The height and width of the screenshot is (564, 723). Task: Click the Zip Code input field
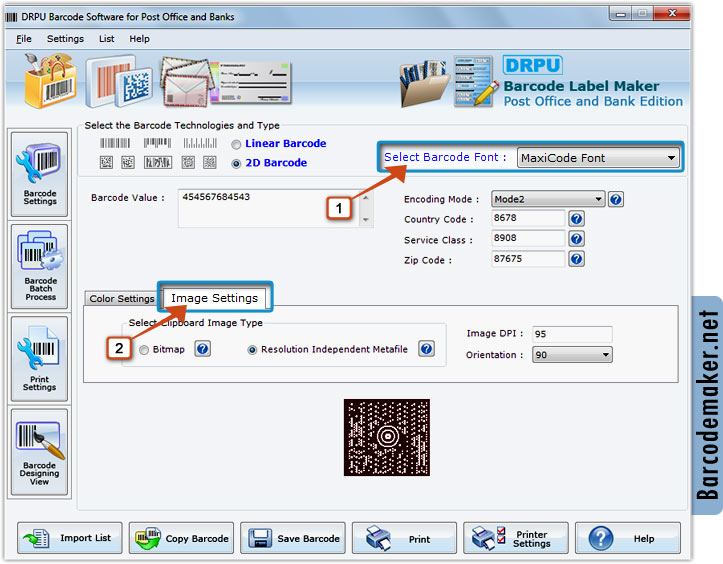(x=528, y=259)
